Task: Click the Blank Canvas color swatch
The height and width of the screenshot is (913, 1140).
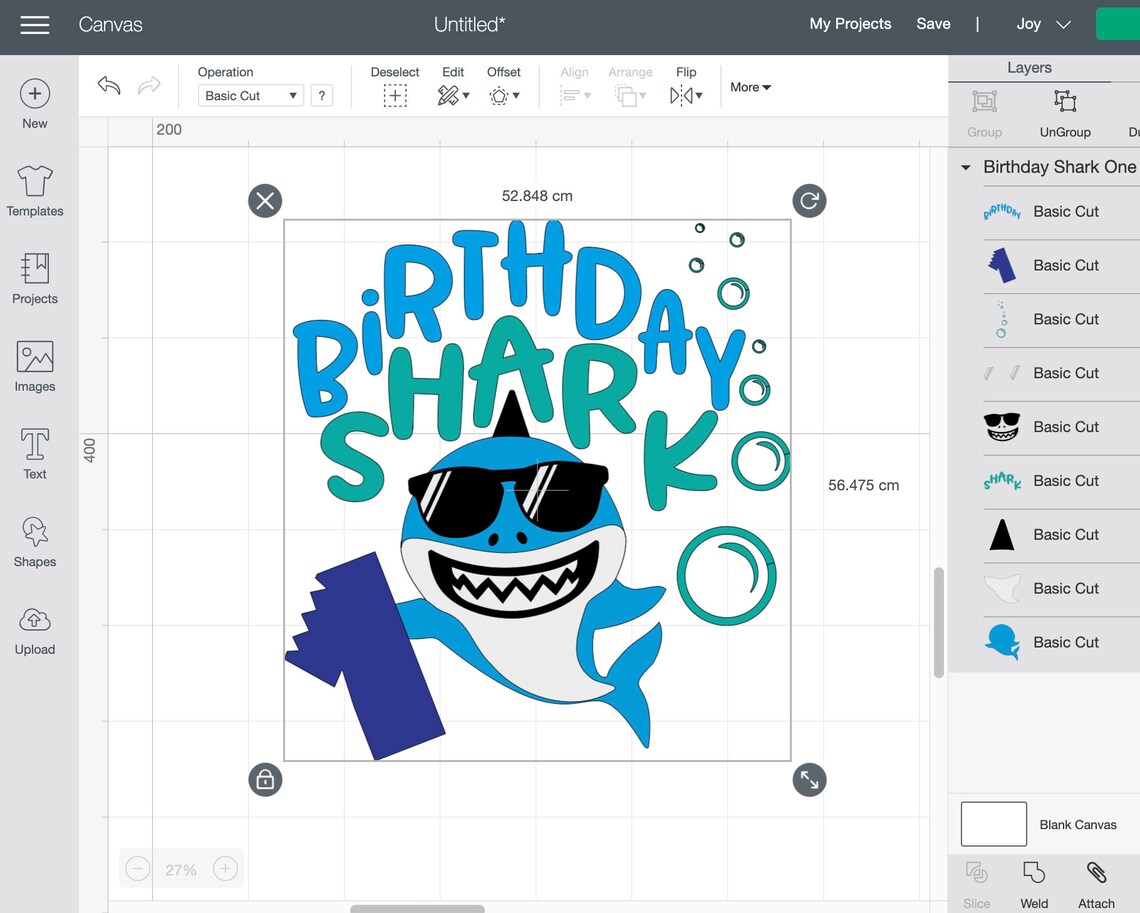Action: pos(993,824)
